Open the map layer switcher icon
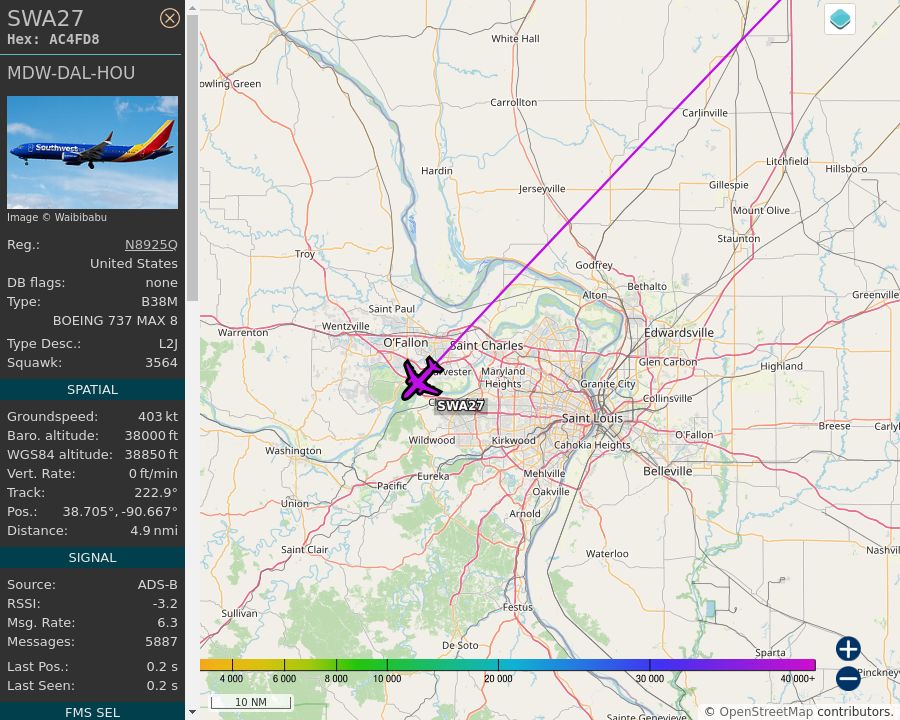The image size is (900, 720). point(840,18)
